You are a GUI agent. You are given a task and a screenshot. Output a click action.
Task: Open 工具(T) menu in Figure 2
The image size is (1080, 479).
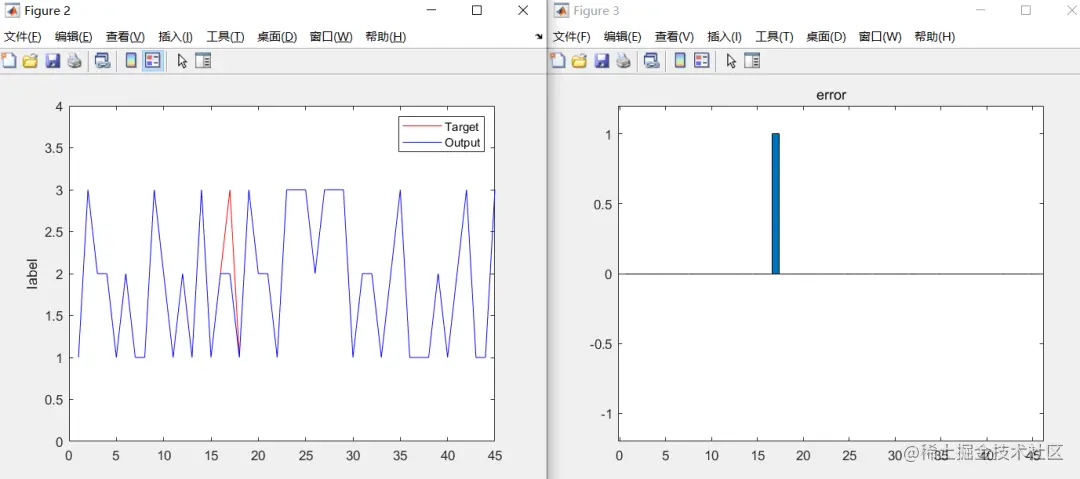click(225, 37)
